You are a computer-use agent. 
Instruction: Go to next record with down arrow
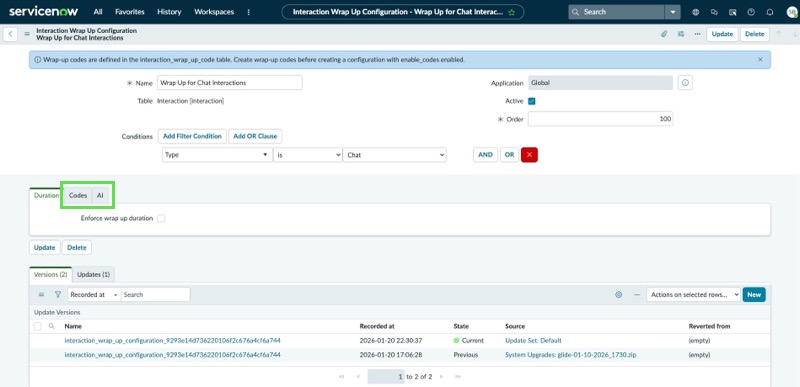(795, 34)
